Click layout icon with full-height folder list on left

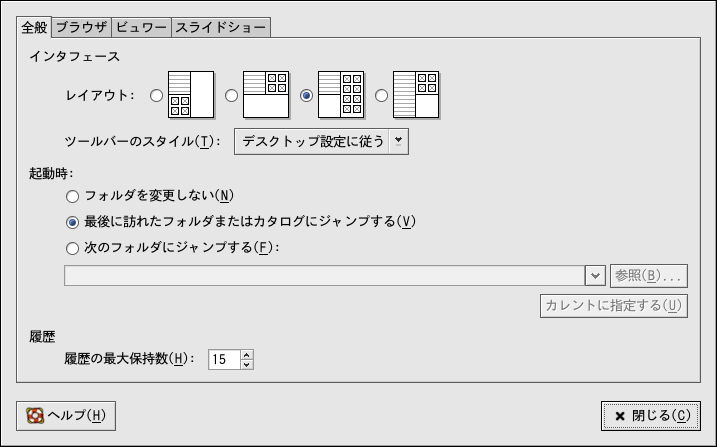pyautogui.click(x=417, y=95)
